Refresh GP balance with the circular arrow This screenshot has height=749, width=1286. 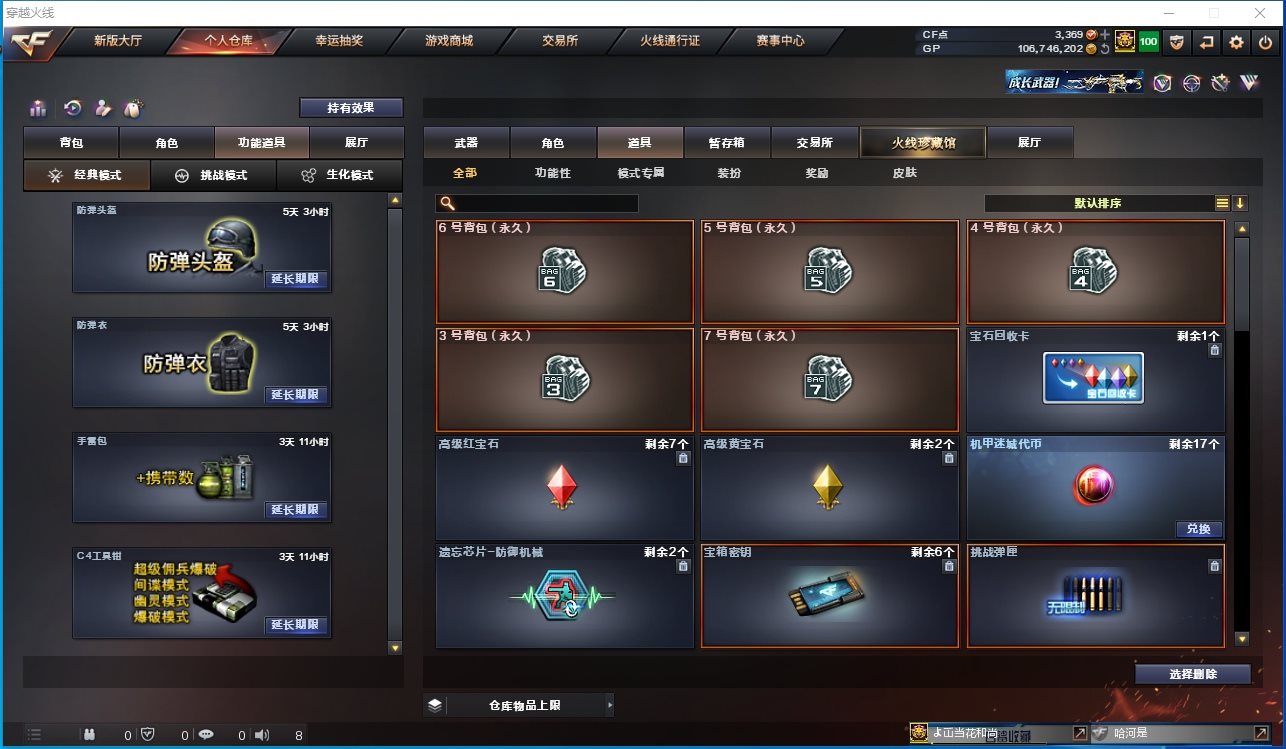click(x=1105, y=48)
